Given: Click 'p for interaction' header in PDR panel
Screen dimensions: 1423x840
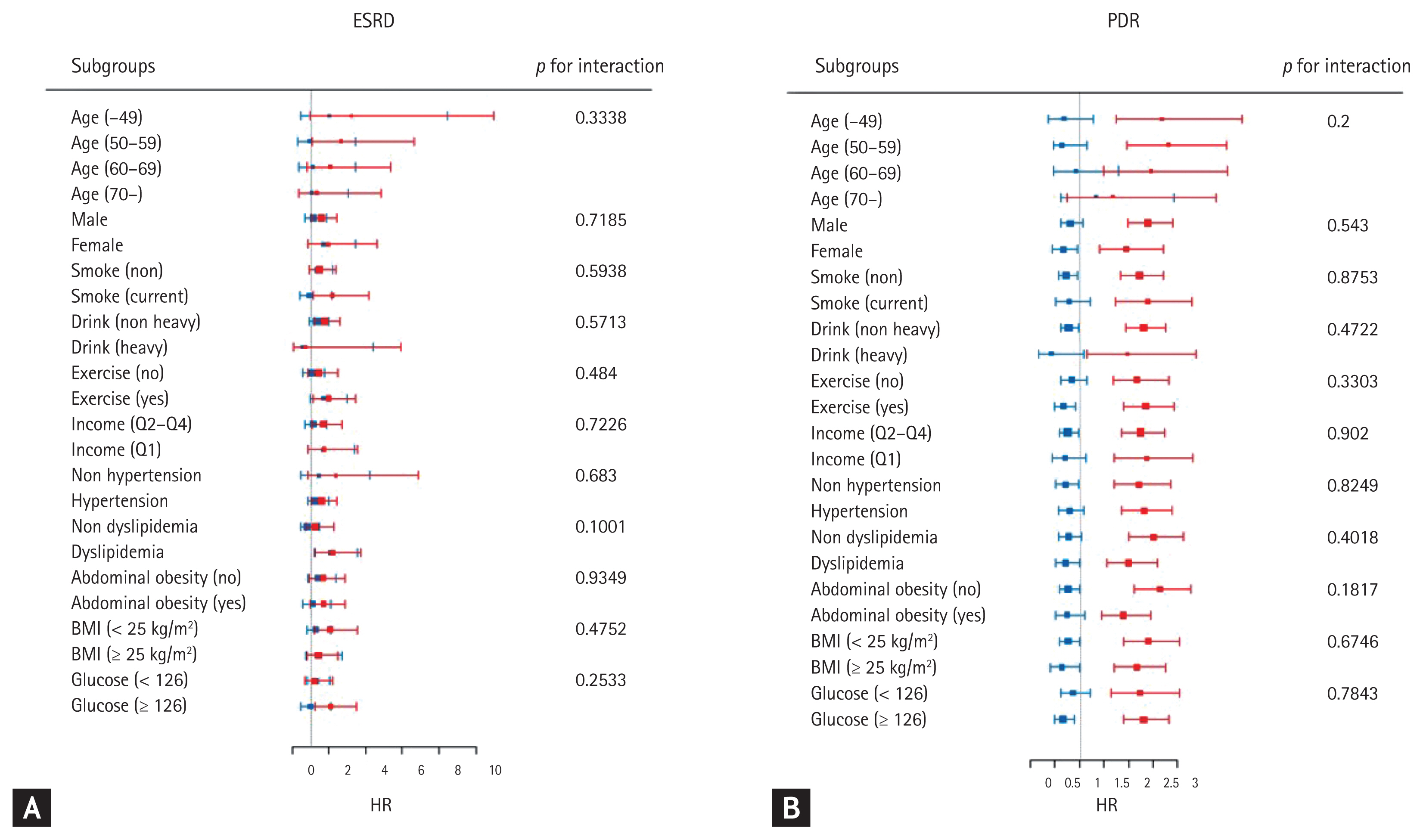Looking at the screenshot, I should [x=1347, y=66].
